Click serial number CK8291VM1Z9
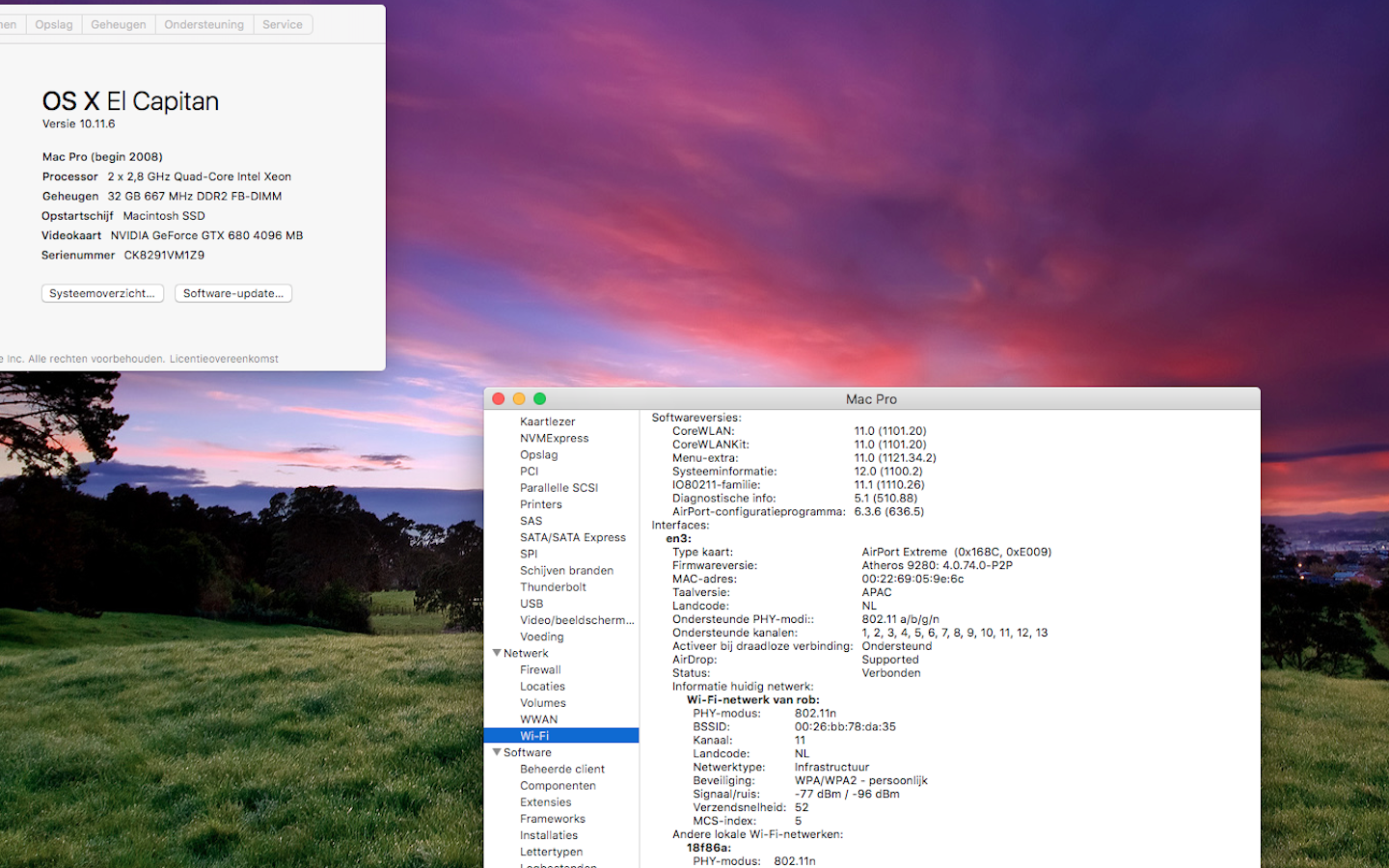This screenshot has width=1389, height=868. coord(164,256)
